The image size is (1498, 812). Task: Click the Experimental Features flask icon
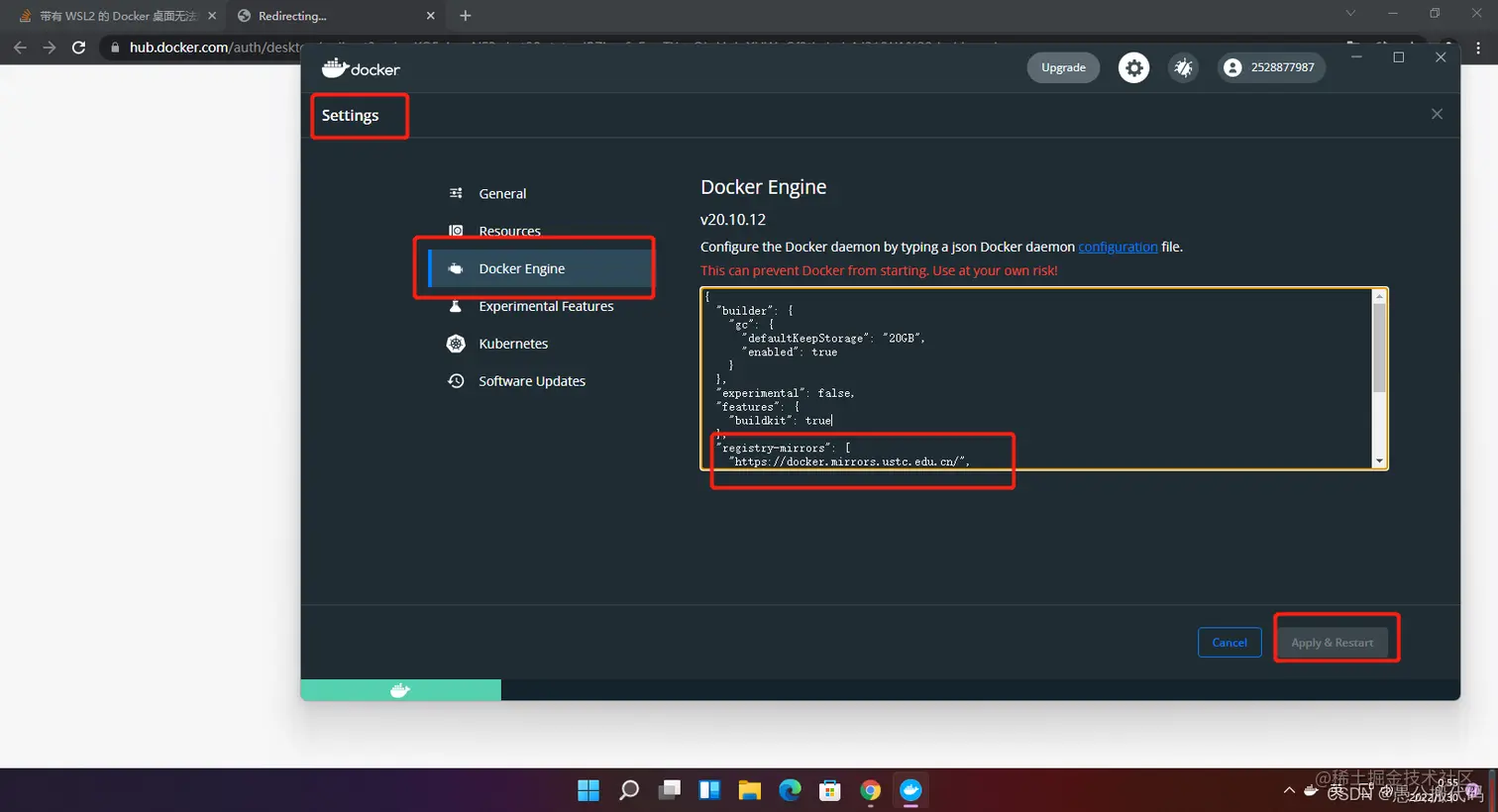(456, 306)
